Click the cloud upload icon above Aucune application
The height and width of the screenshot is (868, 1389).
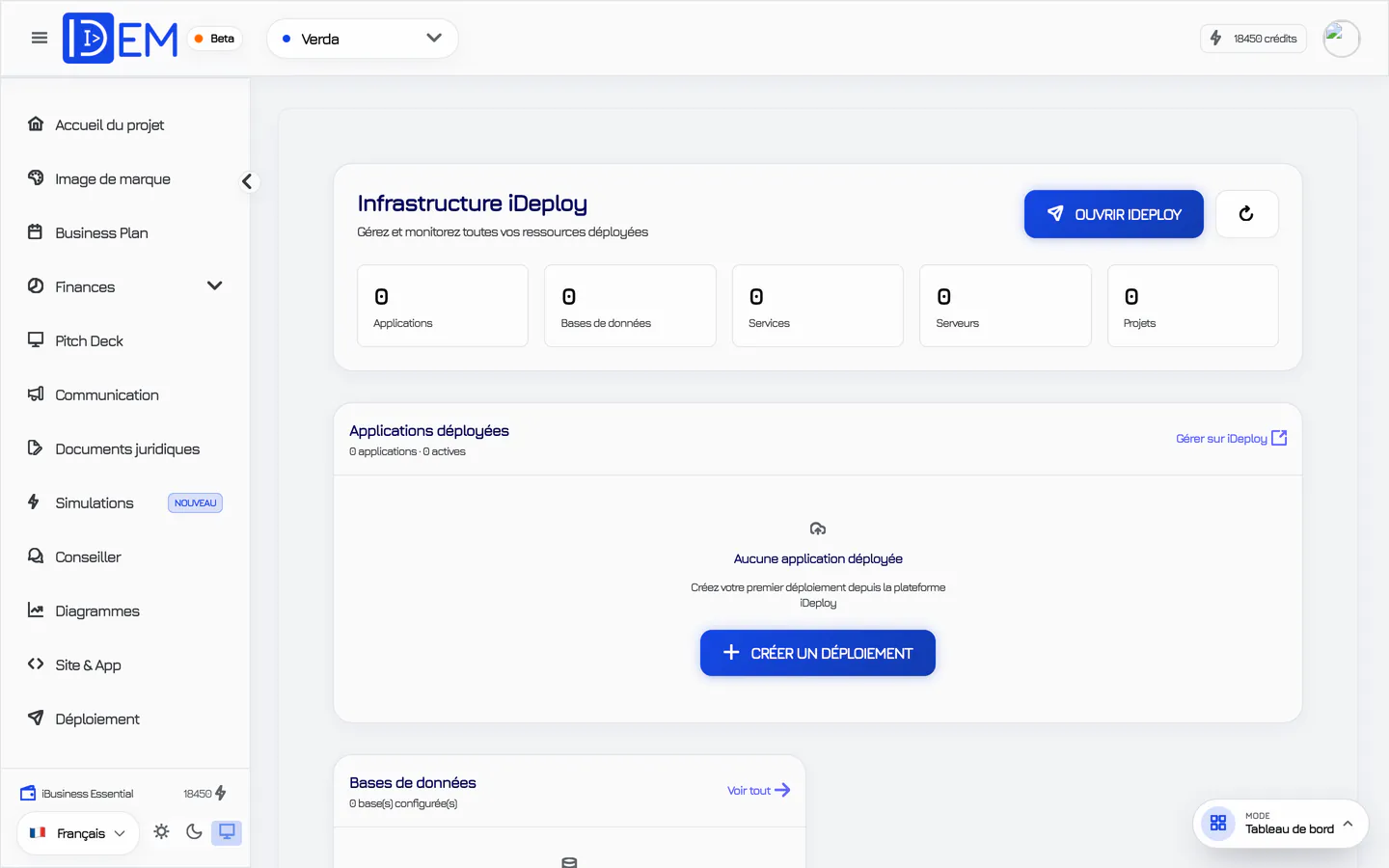(x=818, y=529)
